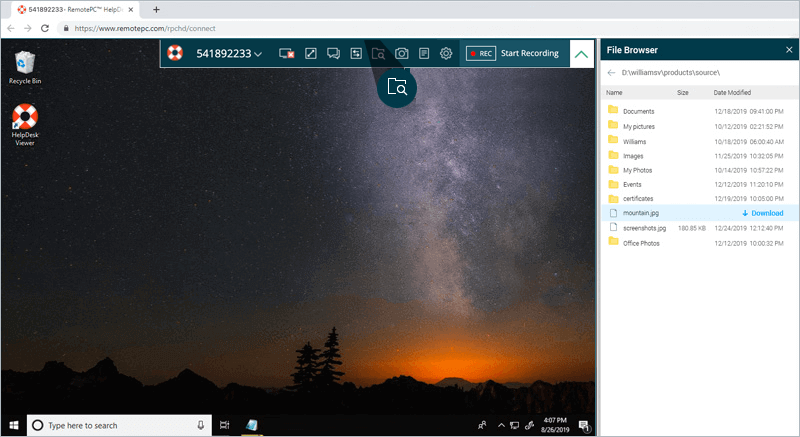Click the REC record button
Viewport: 800px width, 437px height.
pos(480,53)
